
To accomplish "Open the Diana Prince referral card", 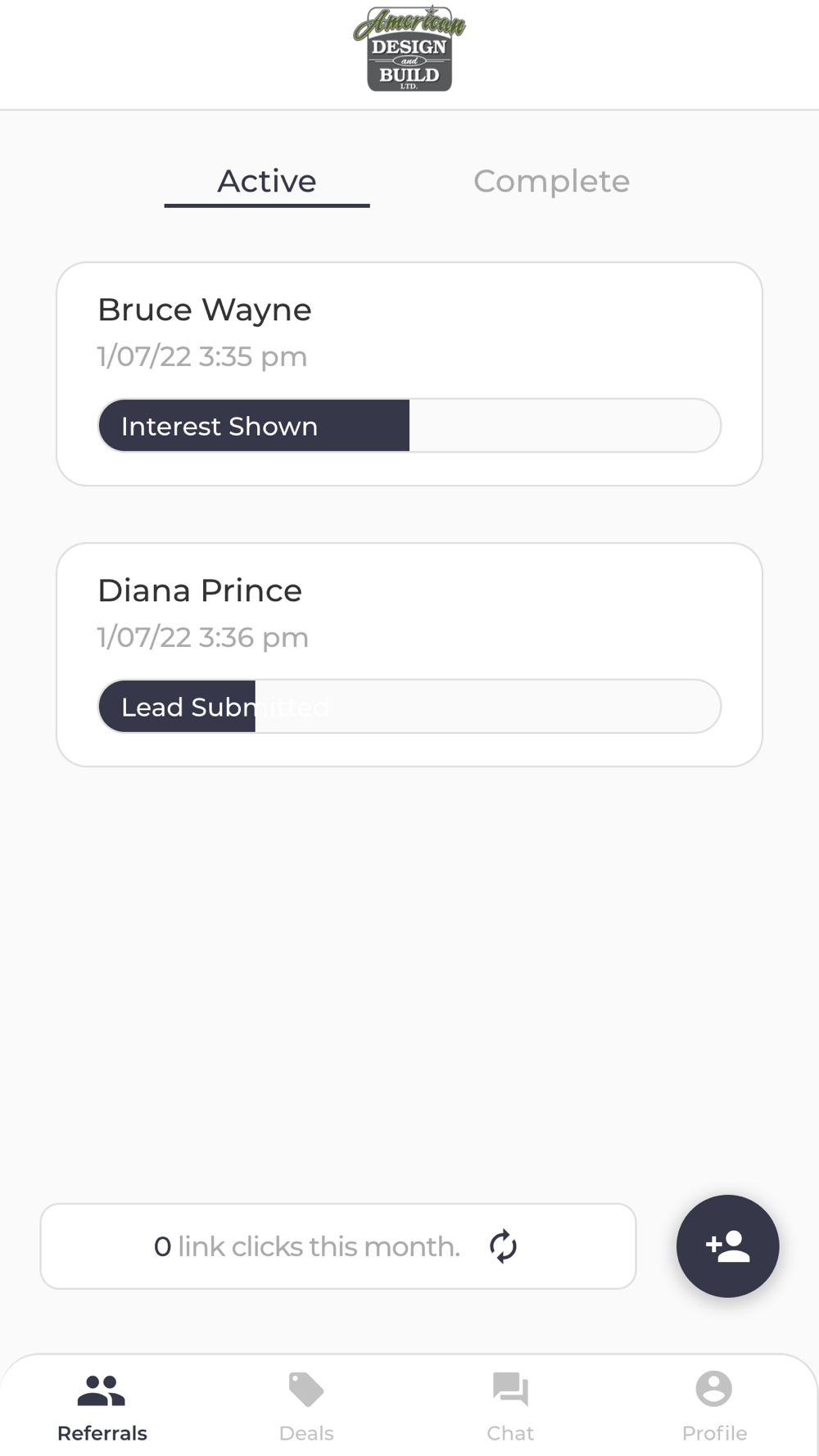I will click(409, 654).
